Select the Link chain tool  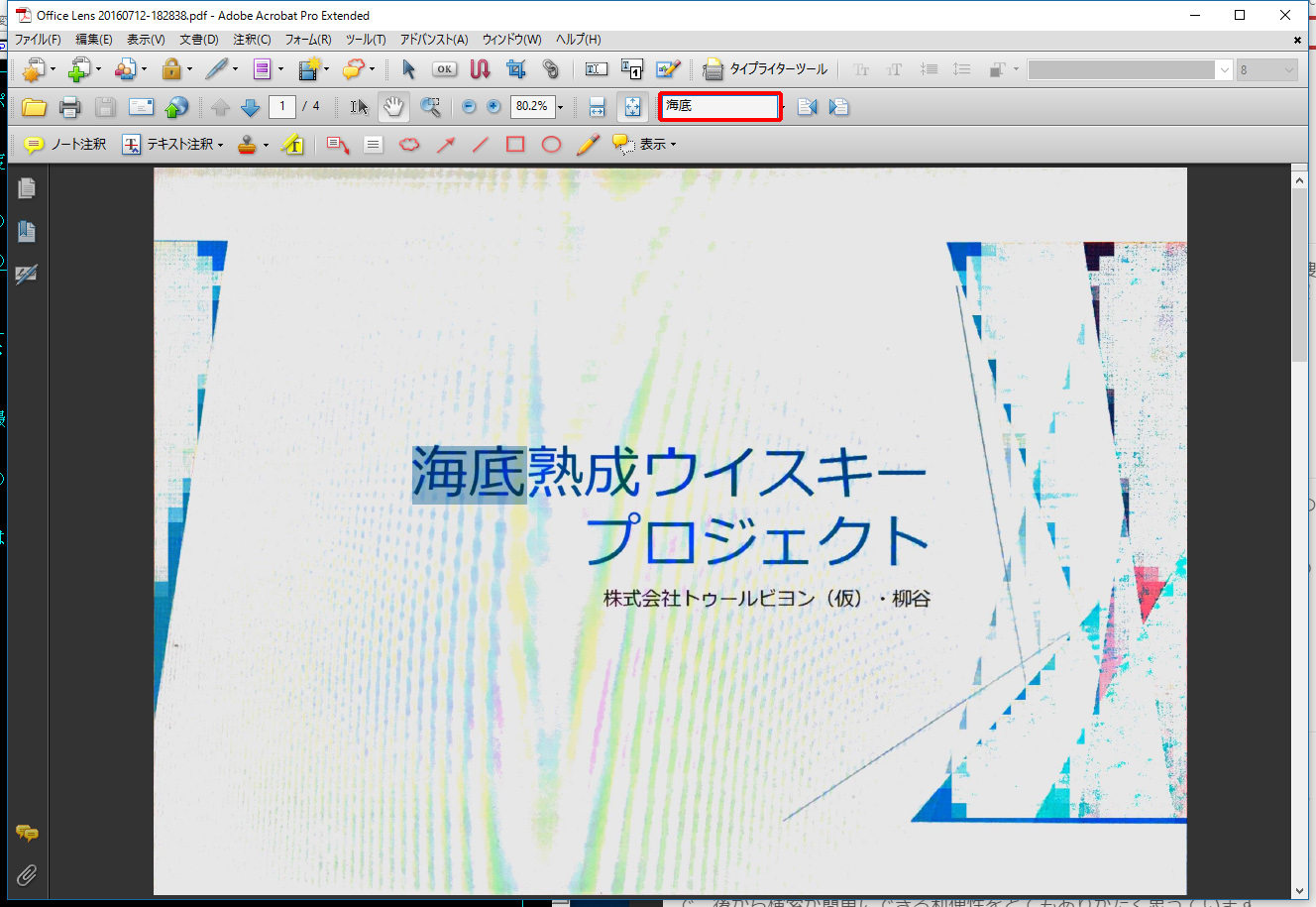[x=551, y=69]
